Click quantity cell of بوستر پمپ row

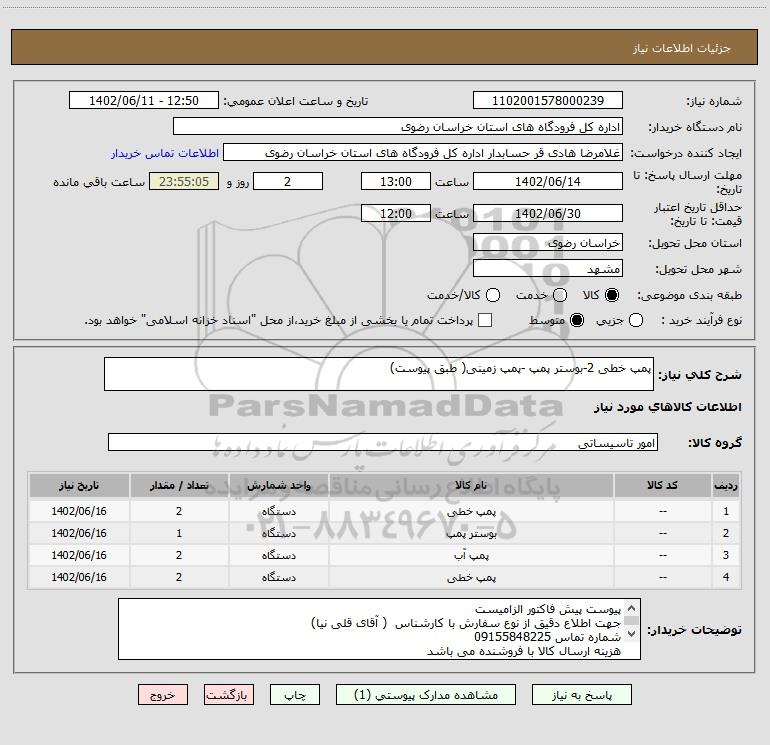click(179, 533)
